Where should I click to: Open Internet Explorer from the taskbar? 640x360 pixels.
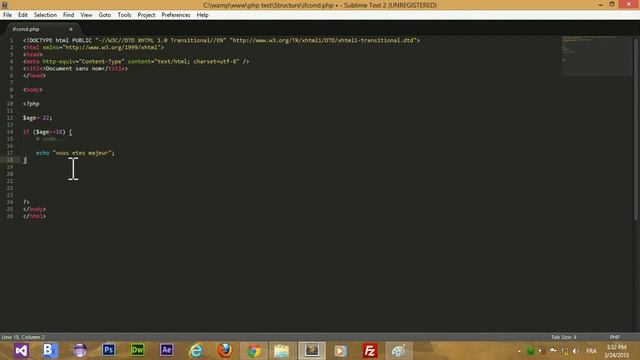tap(196, 351)
